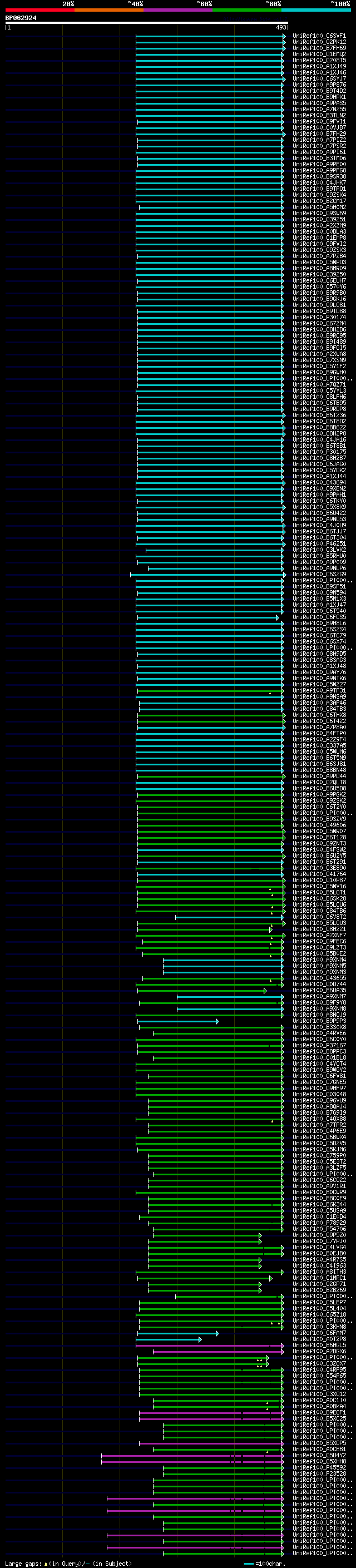
Task: Click the entry UniRef100_B6T128
Action: pyautogui.click(x=319, y=837)
